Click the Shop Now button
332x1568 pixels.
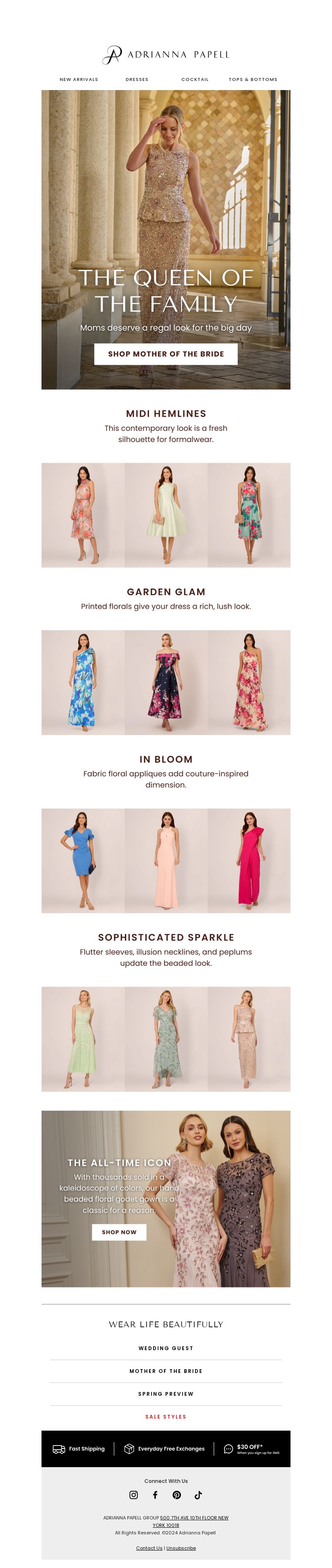click(120, 1231)
